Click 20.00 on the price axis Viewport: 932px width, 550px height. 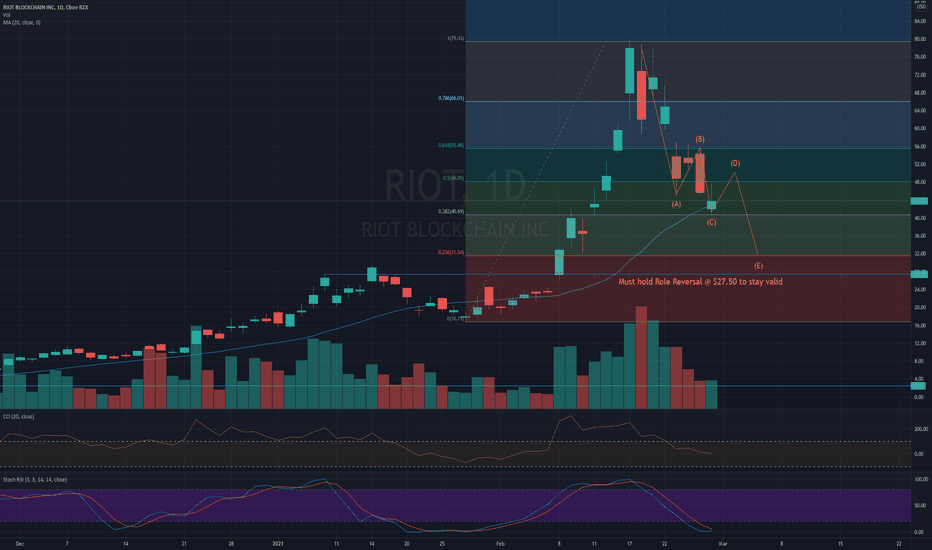920,307
